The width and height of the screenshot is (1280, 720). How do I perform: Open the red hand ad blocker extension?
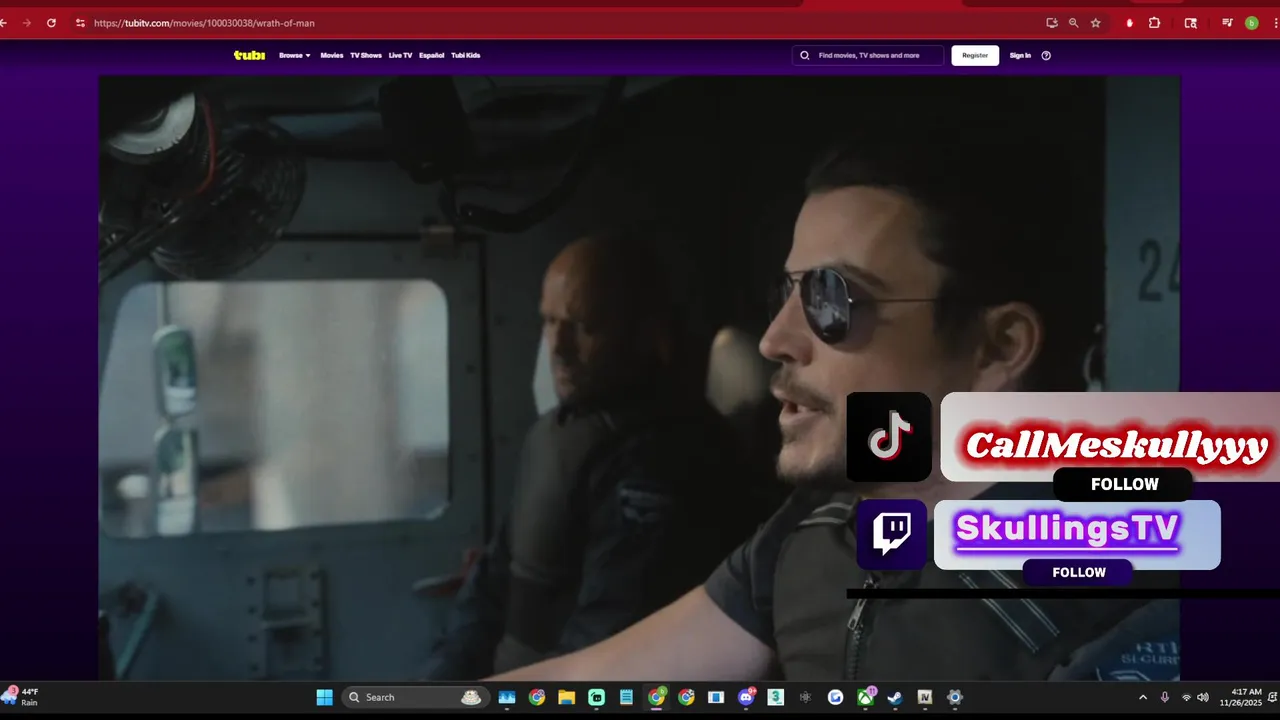coord(1130,23)
